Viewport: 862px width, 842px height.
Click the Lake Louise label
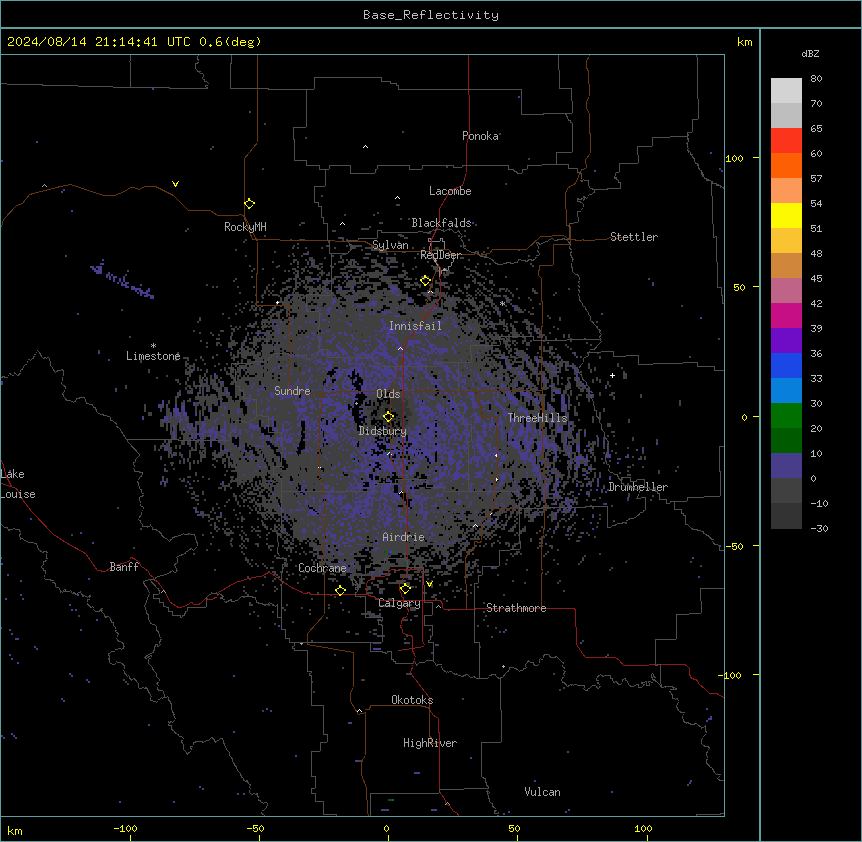(18, 484)
